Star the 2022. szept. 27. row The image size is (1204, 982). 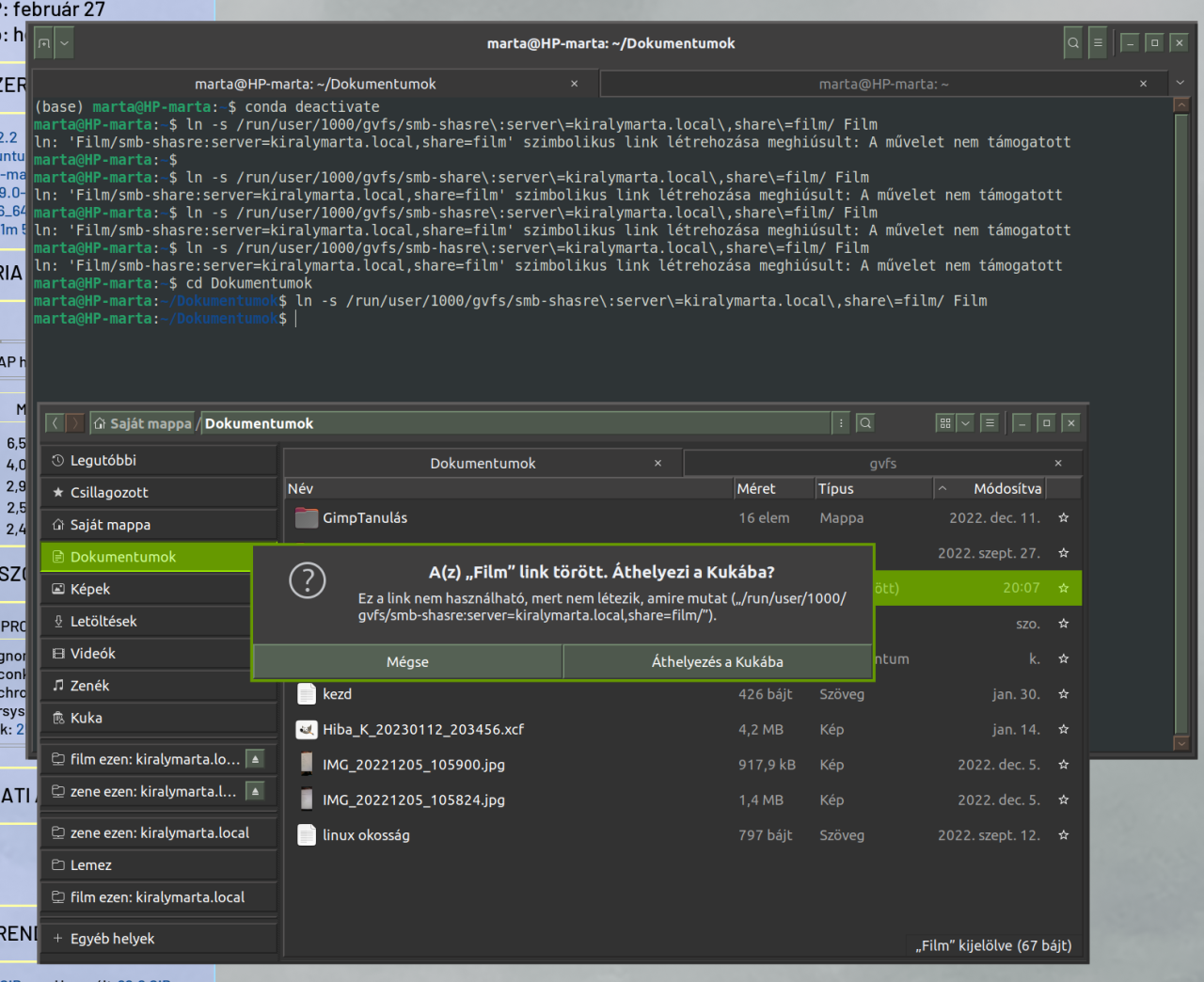pyautogui.click(x=1064, y=553)
